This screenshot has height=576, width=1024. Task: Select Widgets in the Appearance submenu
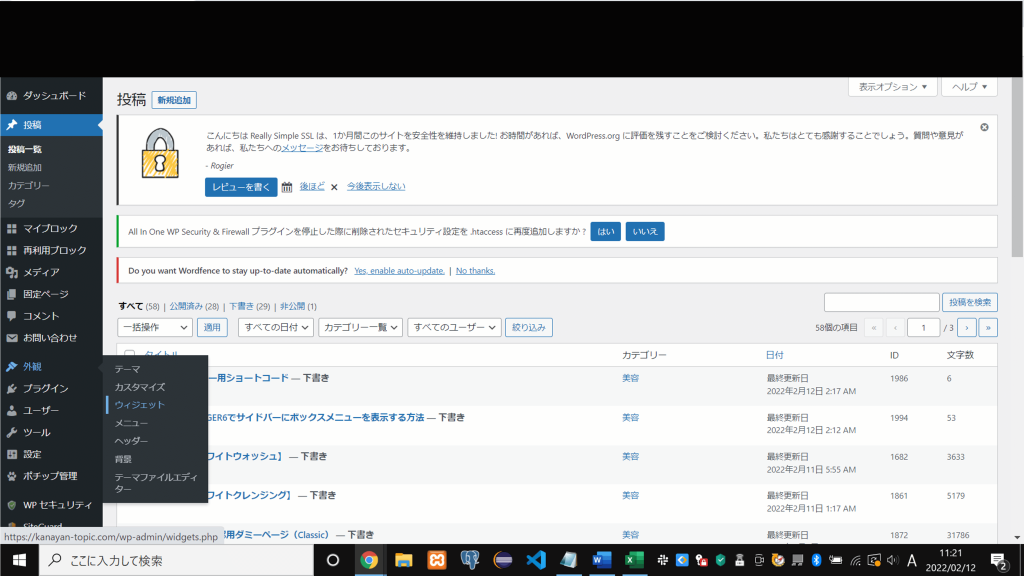tap(139, 405)
